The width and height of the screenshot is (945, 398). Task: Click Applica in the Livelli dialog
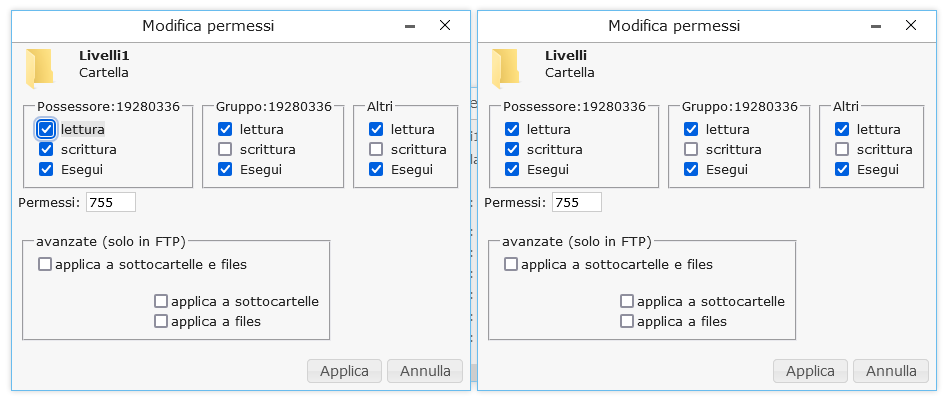point(811,371)
